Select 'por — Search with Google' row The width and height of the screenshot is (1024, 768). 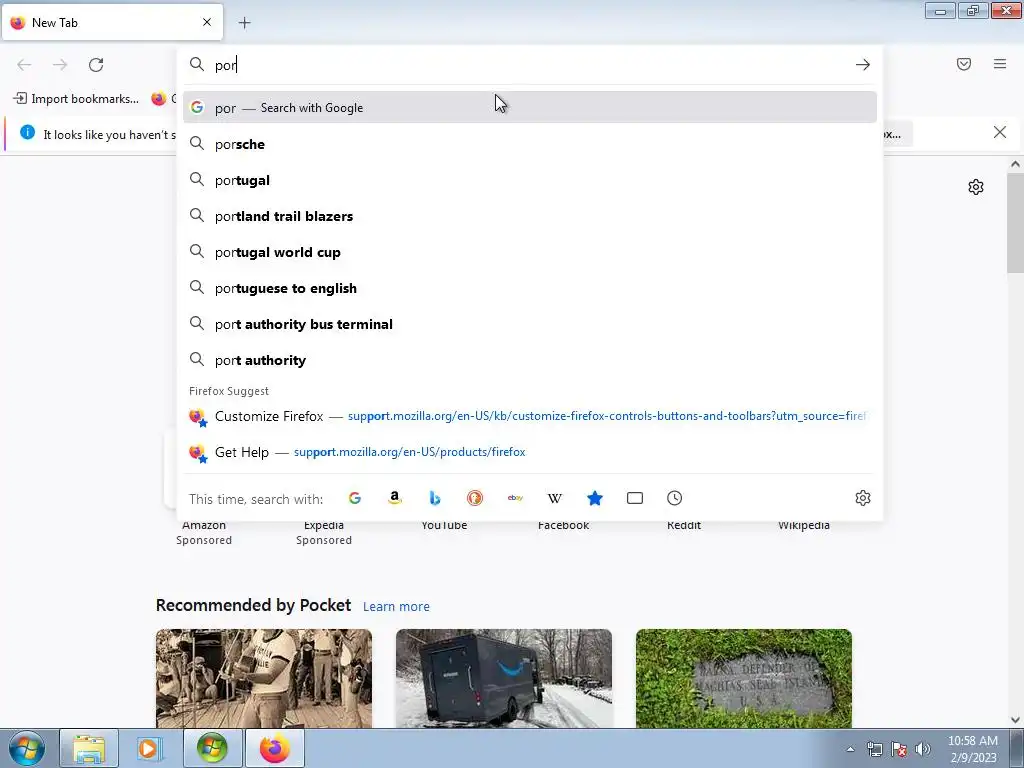pos(530,108)
